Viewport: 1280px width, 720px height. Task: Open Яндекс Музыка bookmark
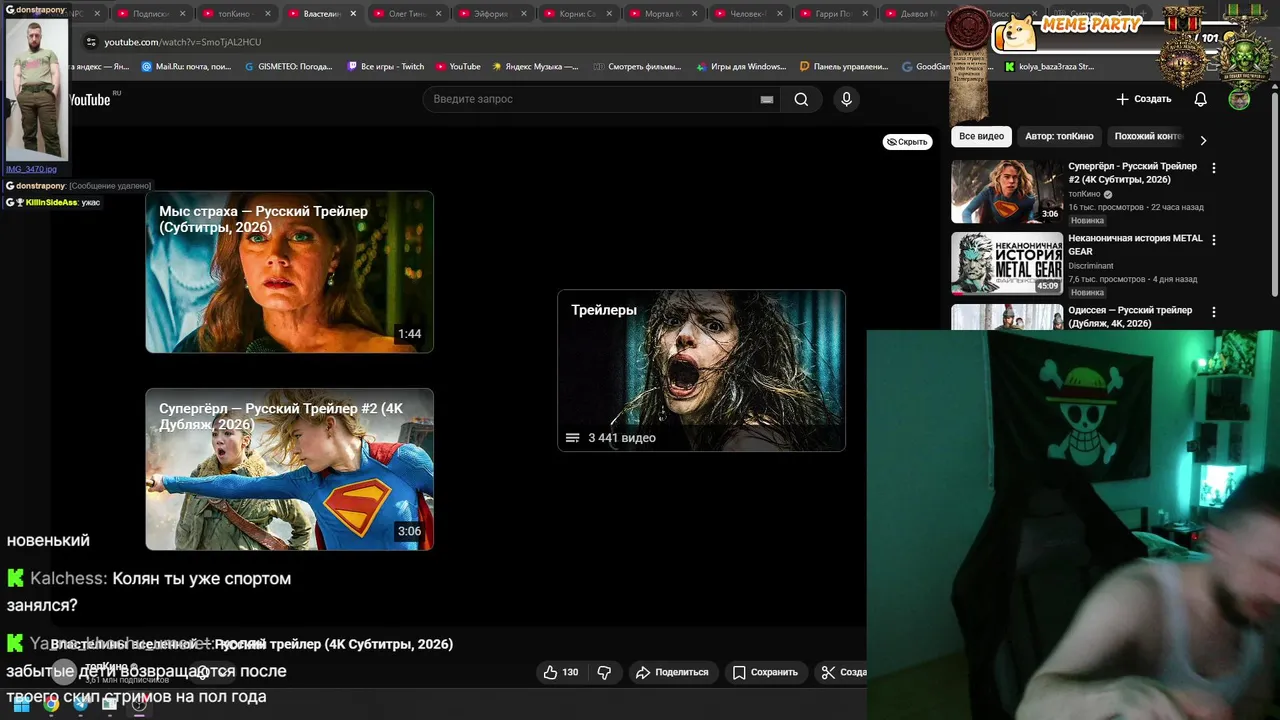(535, 67)
